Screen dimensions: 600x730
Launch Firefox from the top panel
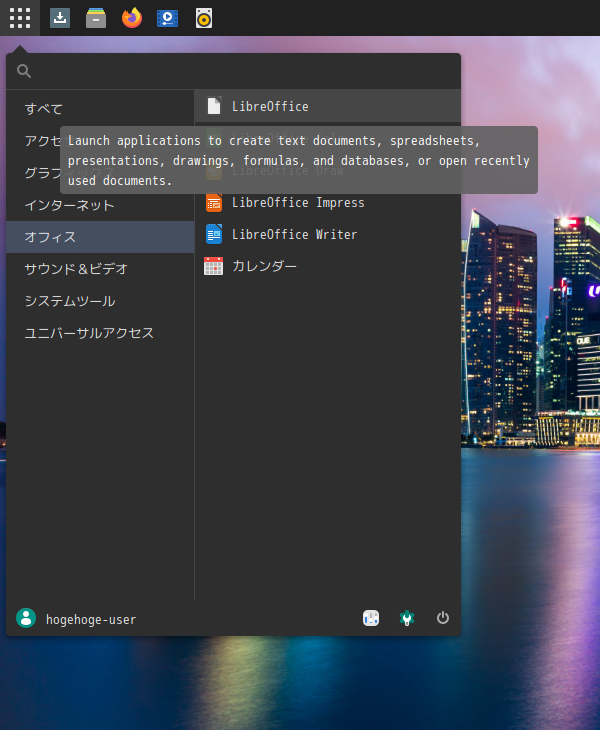(x=132, y=18)
